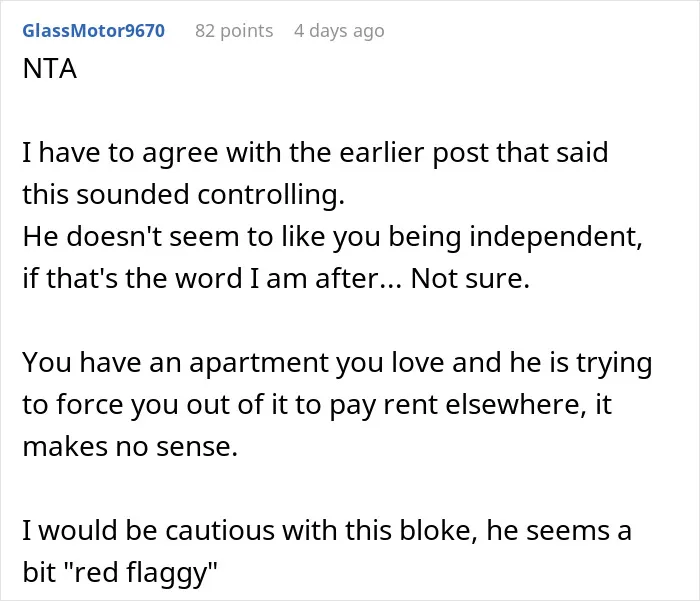Image resolution: width=700 pixels, height=601 pixels.
Task: Click the line starting "to force you out"
Action: point(317,405)
